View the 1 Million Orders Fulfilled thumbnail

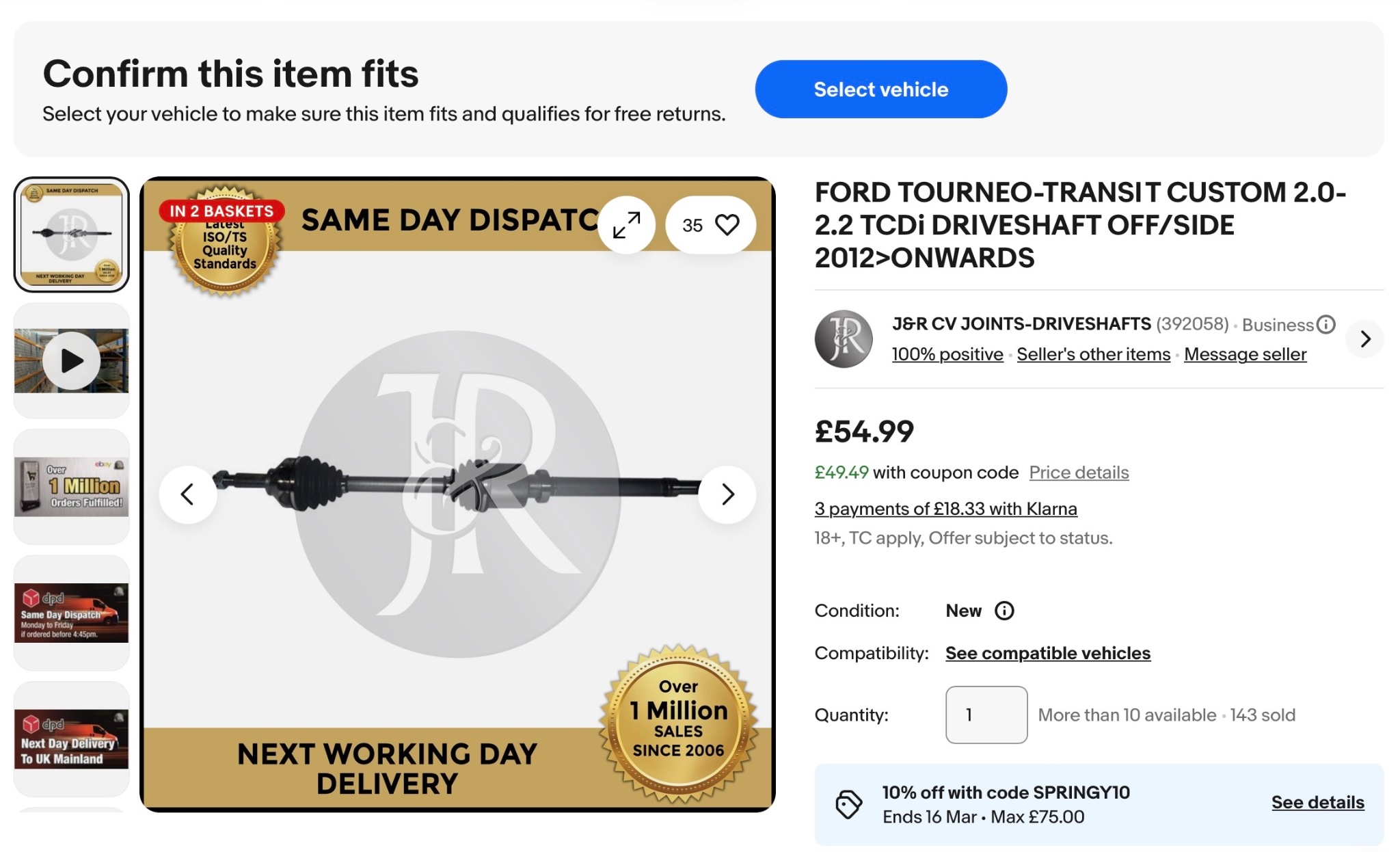(72, 487)
